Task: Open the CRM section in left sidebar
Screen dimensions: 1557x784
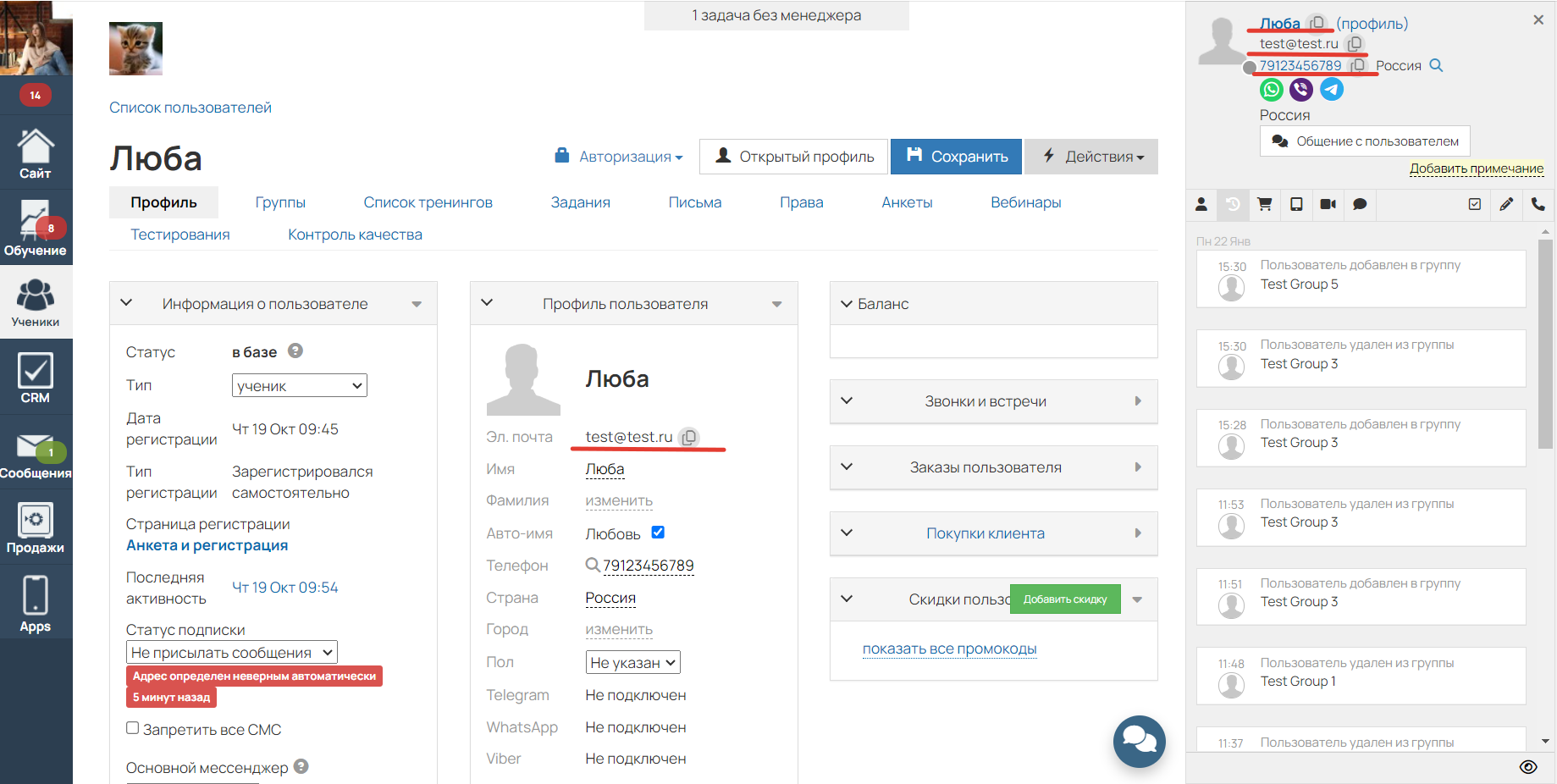Action: [36, 378]
